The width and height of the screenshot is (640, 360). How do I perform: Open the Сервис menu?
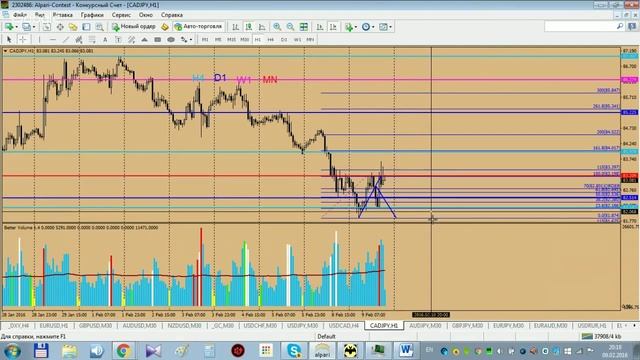tap(121, 15)
